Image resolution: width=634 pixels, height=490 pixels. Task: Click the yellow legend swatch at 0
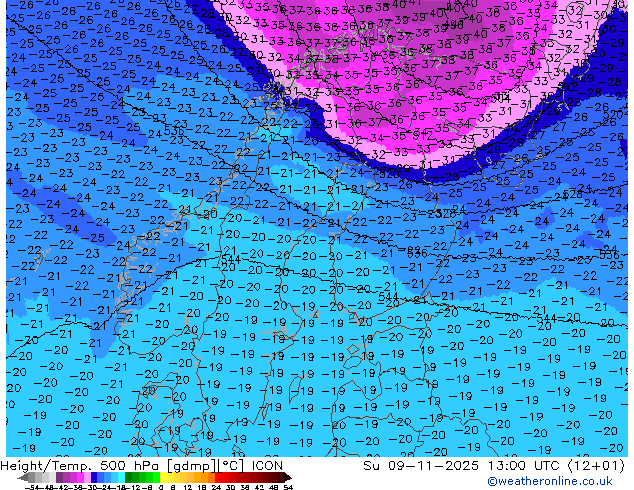pos(163,477)
